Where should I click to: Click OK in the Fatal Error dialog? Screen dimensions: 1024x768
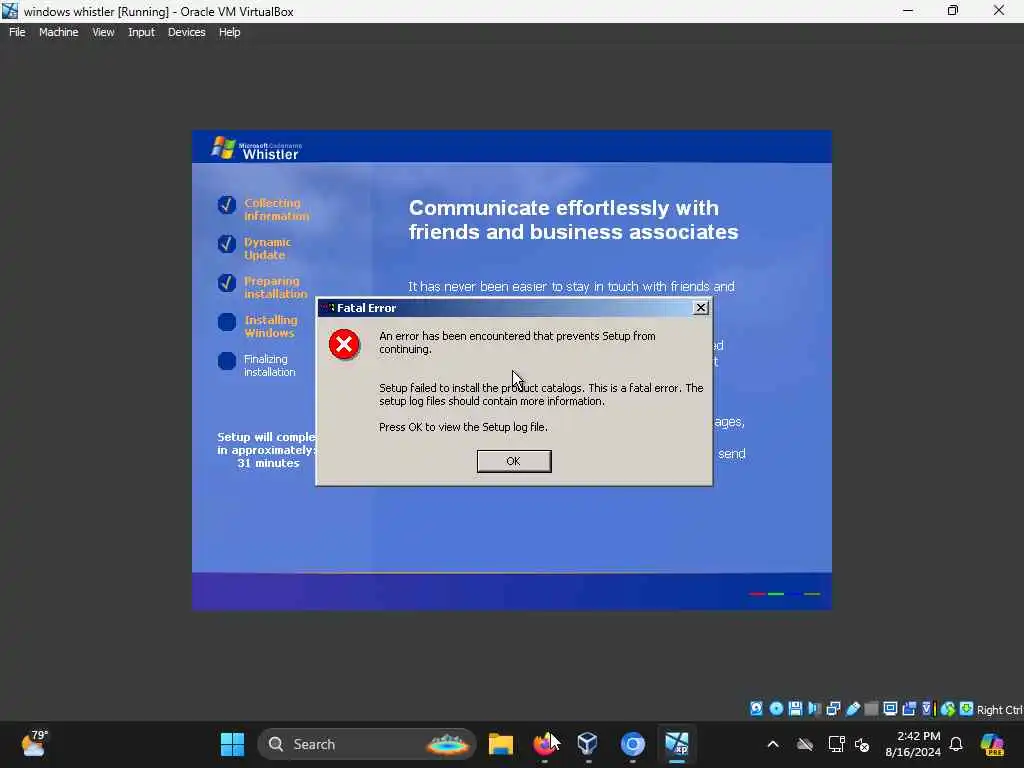click(x=514, y=461)
